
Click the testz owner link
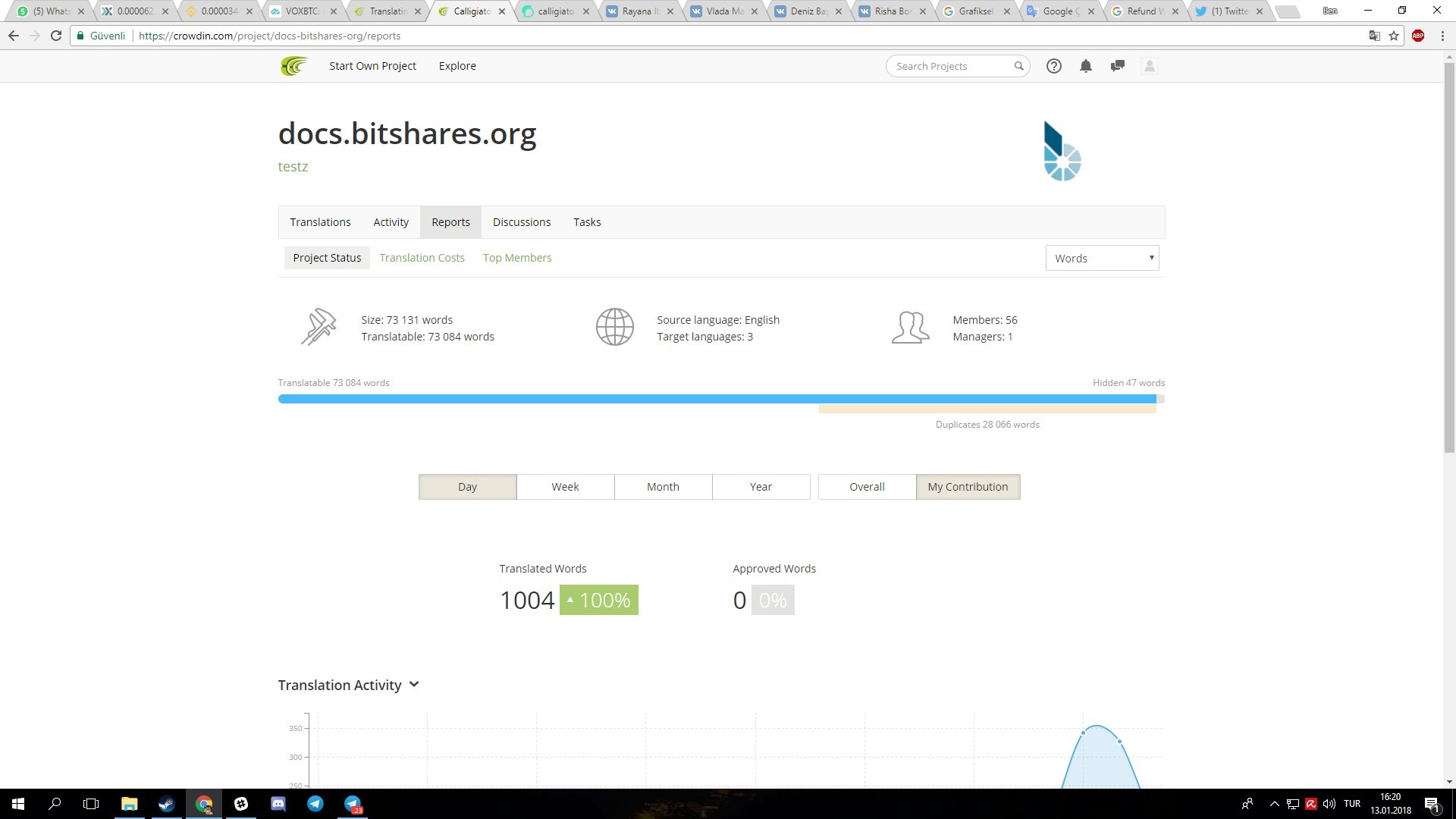click(x=293, y=167)
